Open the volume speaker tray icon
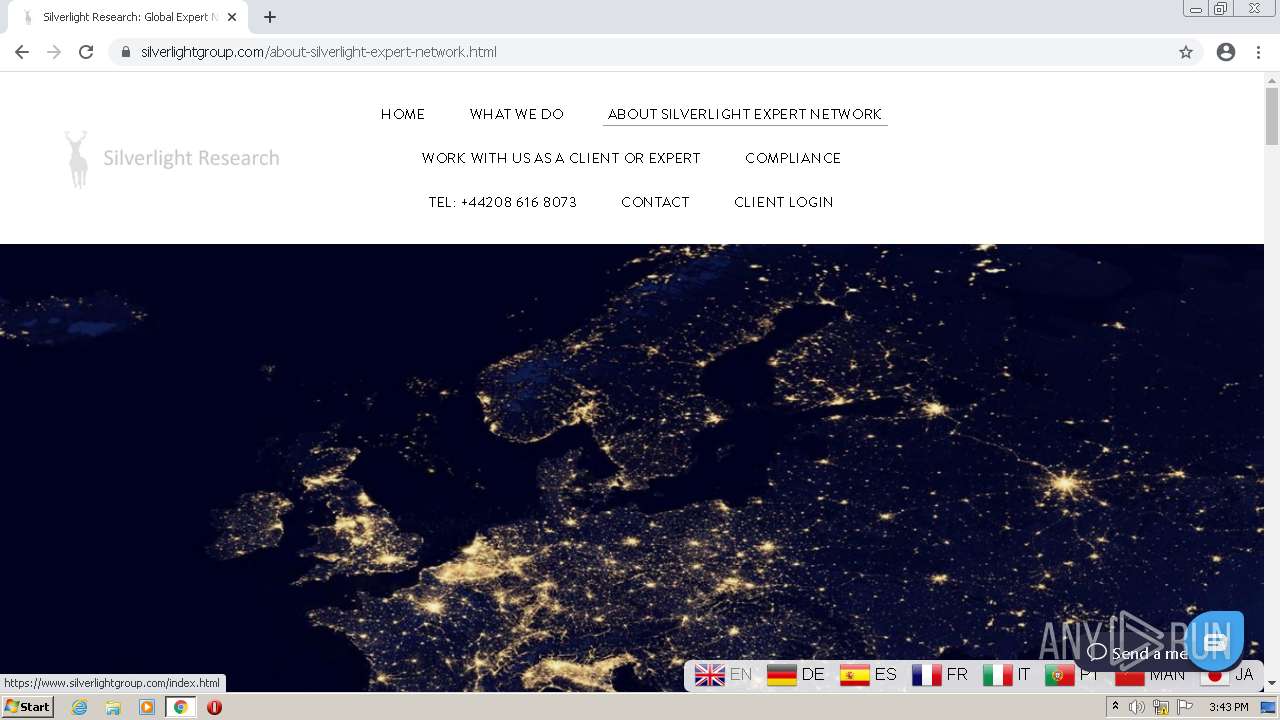The width and height of the screenshot is (1280, 720). 1137,707
